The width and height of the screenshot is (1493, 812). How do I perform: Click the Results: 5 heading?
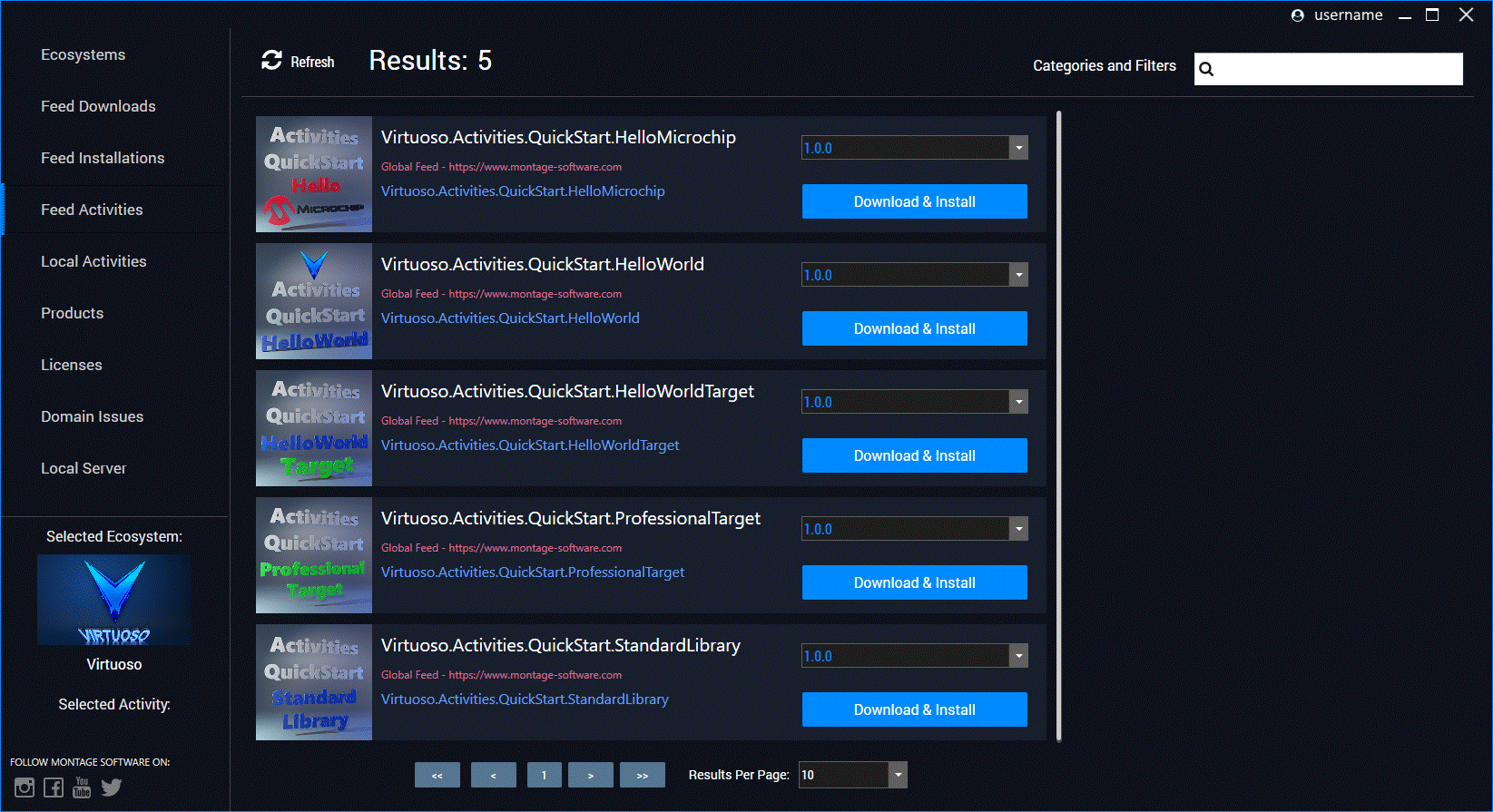pos(430,60)
